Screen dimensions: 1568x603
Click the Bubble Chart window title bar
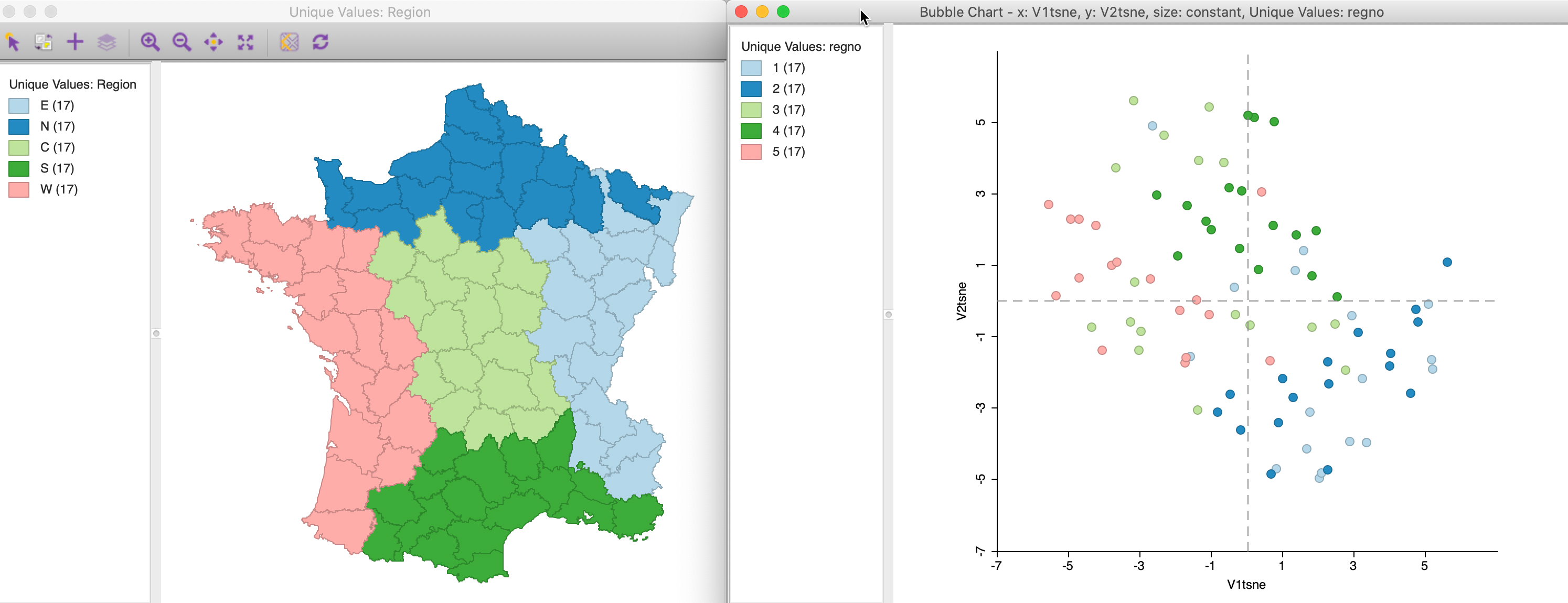coord(1150,12)
